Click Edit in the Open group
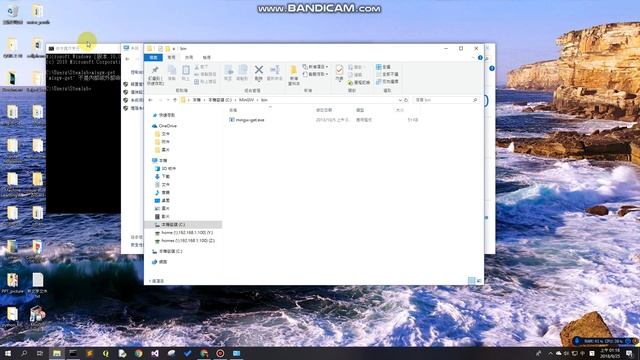This screenshot has height=360, width=640. tap(356, 75)
